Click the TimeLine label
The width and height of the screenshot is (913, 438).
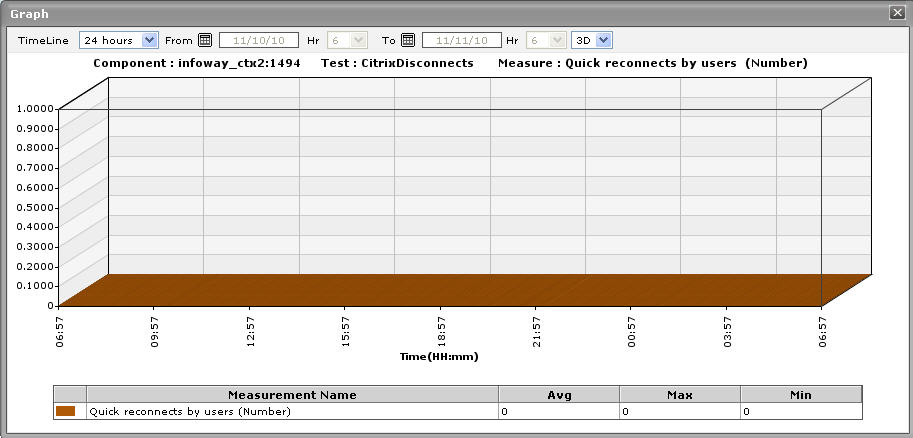[x=43, y=40]
